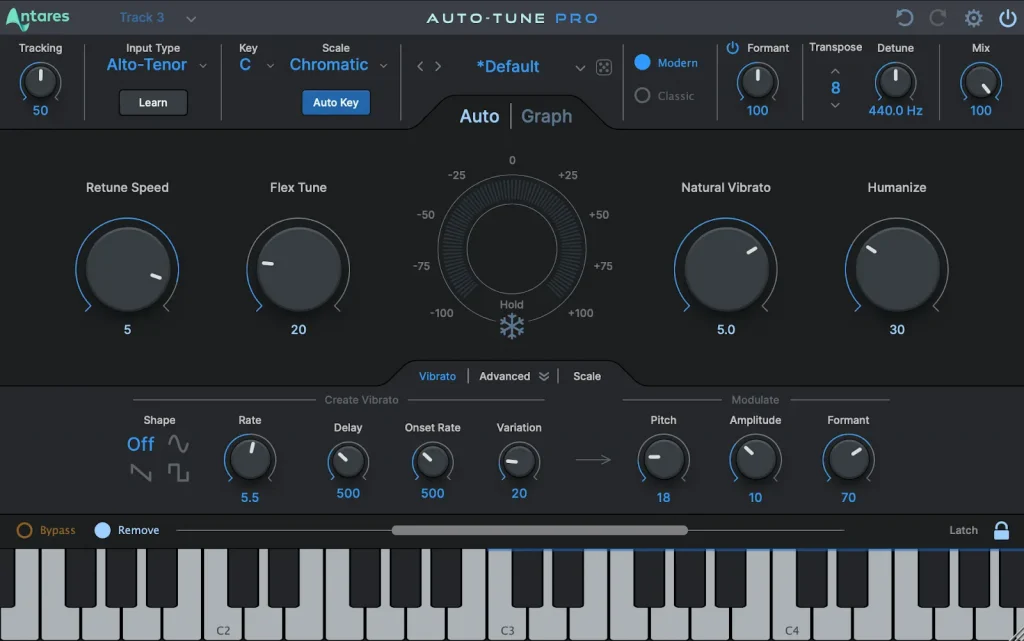Screen dimensions: 1024x641
Task: Open the Vibrato tab
Action: click(x=437, y=376)
